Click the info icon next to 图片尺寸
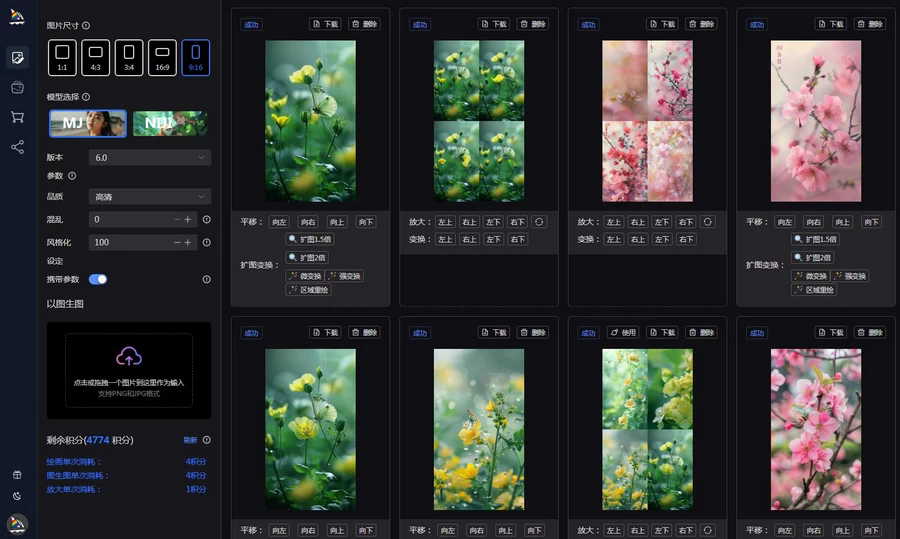The height and width of the screenshot is (539, 900). tap(86, 26)
